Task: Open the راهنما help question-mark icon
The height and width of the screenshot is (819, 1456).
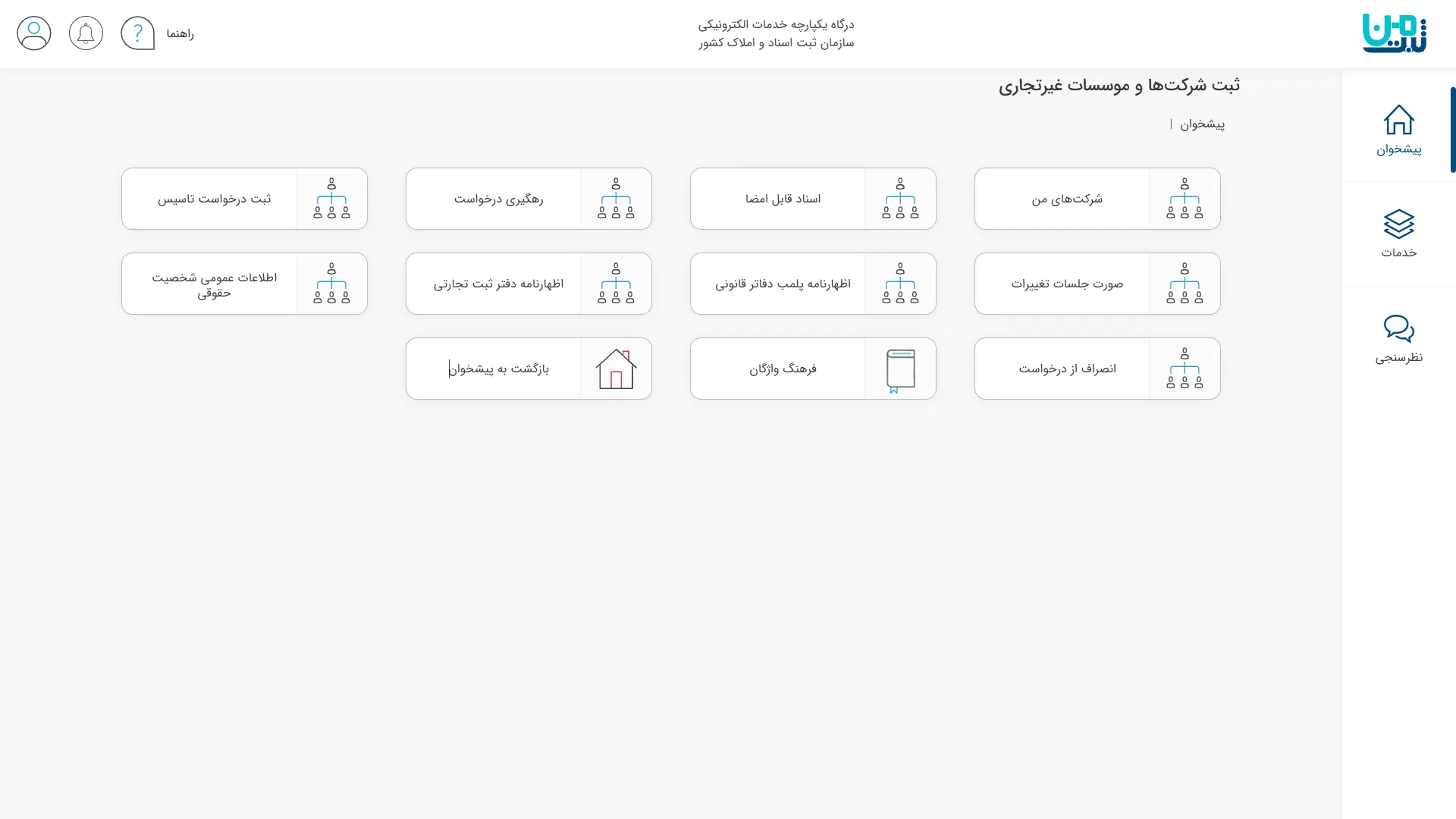Action: (137, 33)
